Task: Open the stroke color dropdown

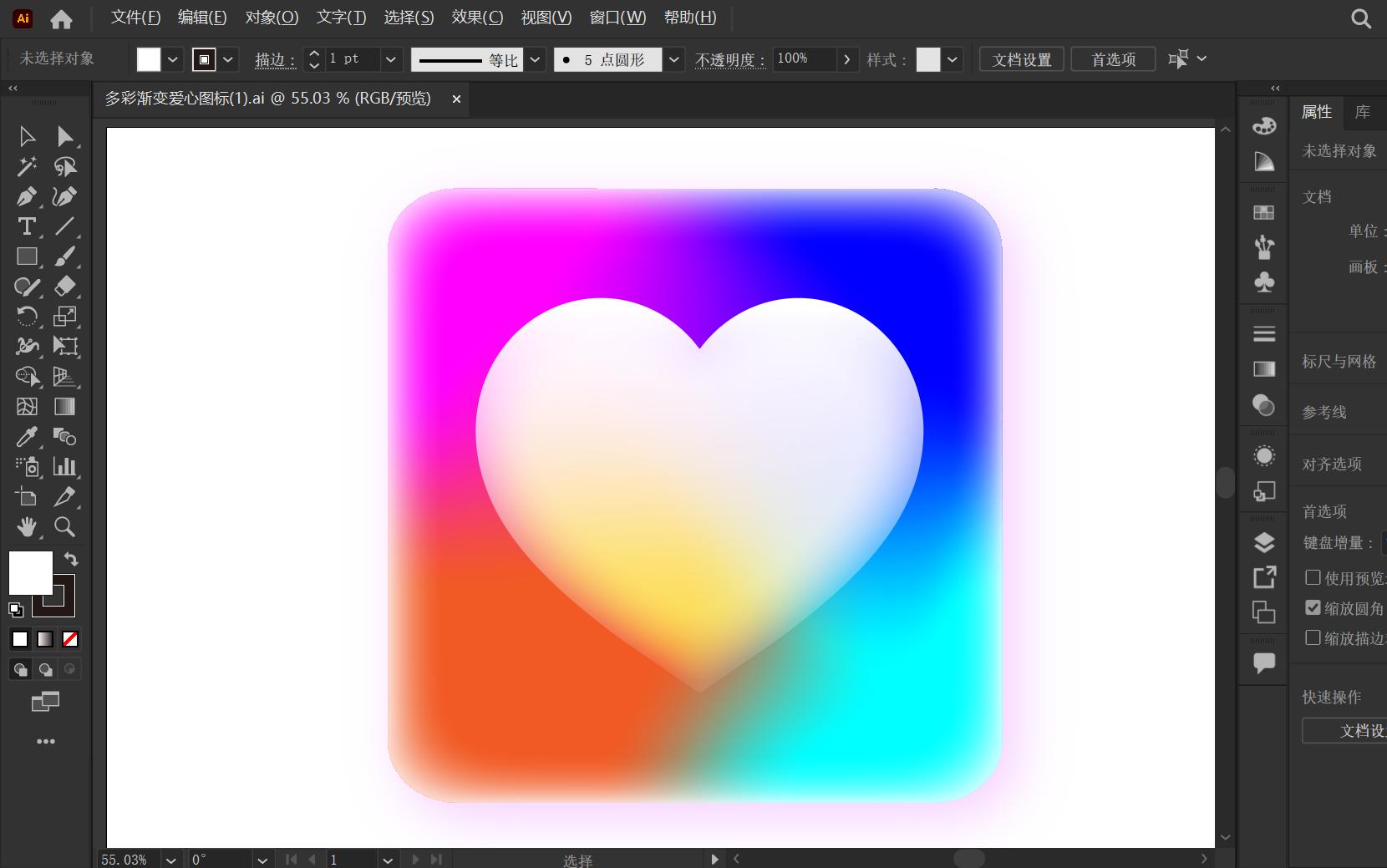Action: 228,59
